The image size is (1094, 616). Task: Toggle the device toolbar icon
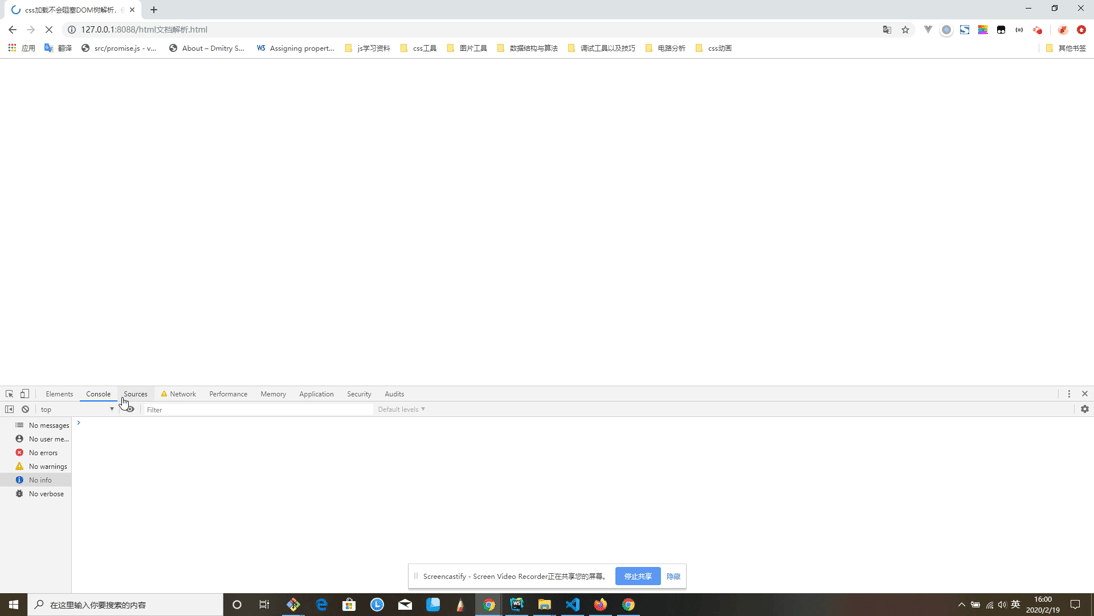[24, 394]
